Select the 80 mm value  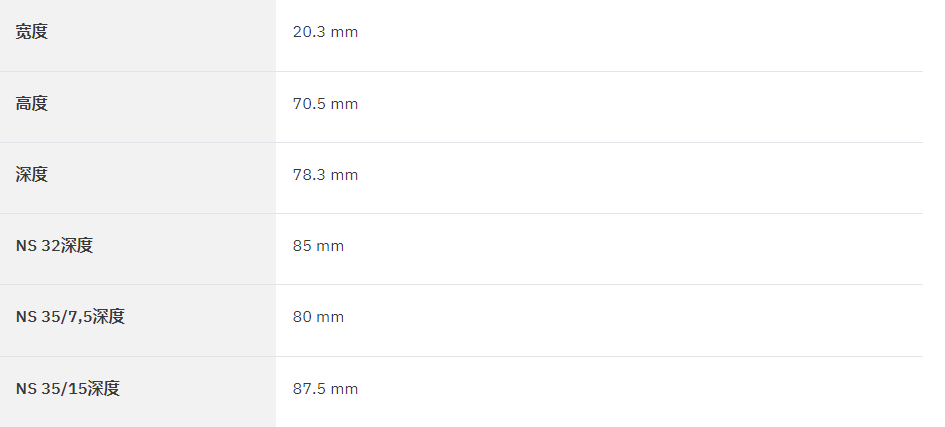[318, 317]
